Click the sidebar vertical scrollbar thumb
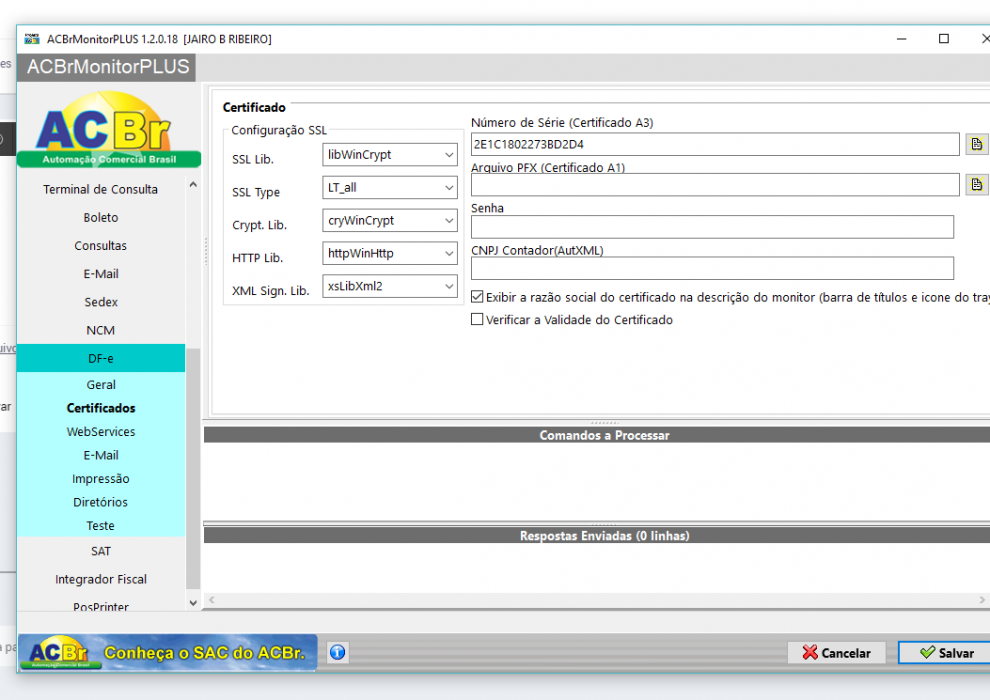 pyautogui.click(x=193, y=468)
